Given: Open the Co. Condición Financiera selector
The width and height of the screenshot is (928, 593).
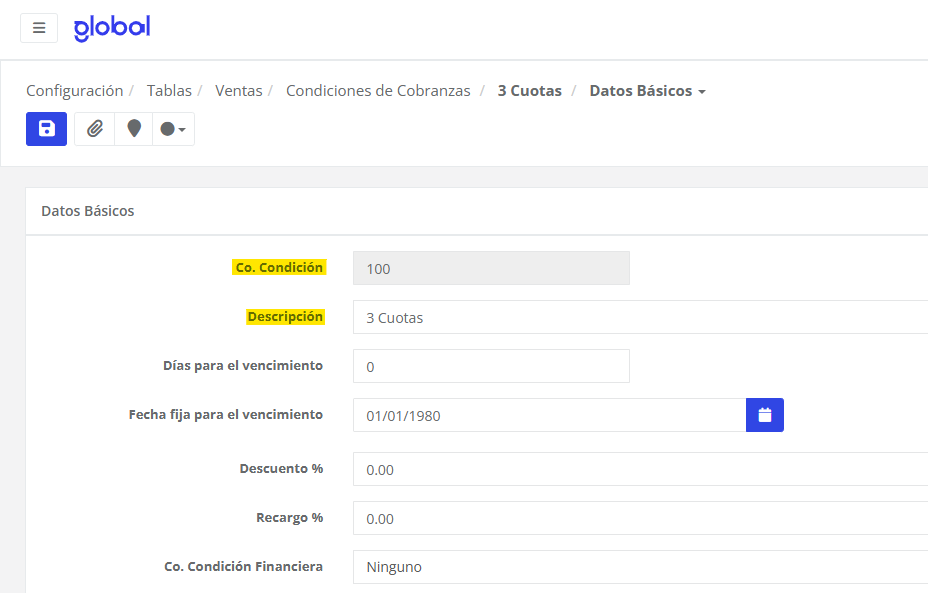Looking at the screenshot, I should click(640, 567).
